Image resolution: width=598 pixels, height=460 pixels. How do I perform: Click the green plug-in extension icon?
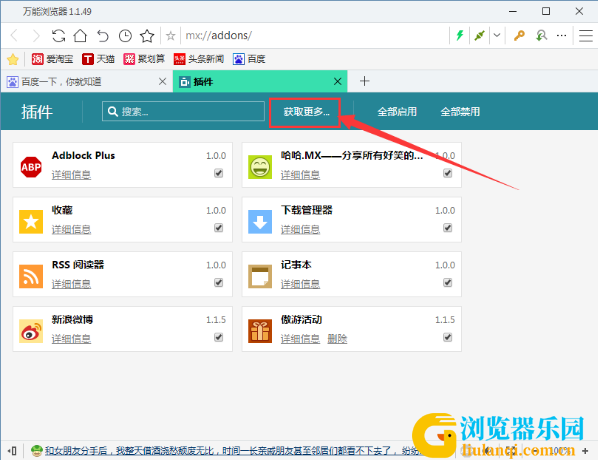click(479, 35)
